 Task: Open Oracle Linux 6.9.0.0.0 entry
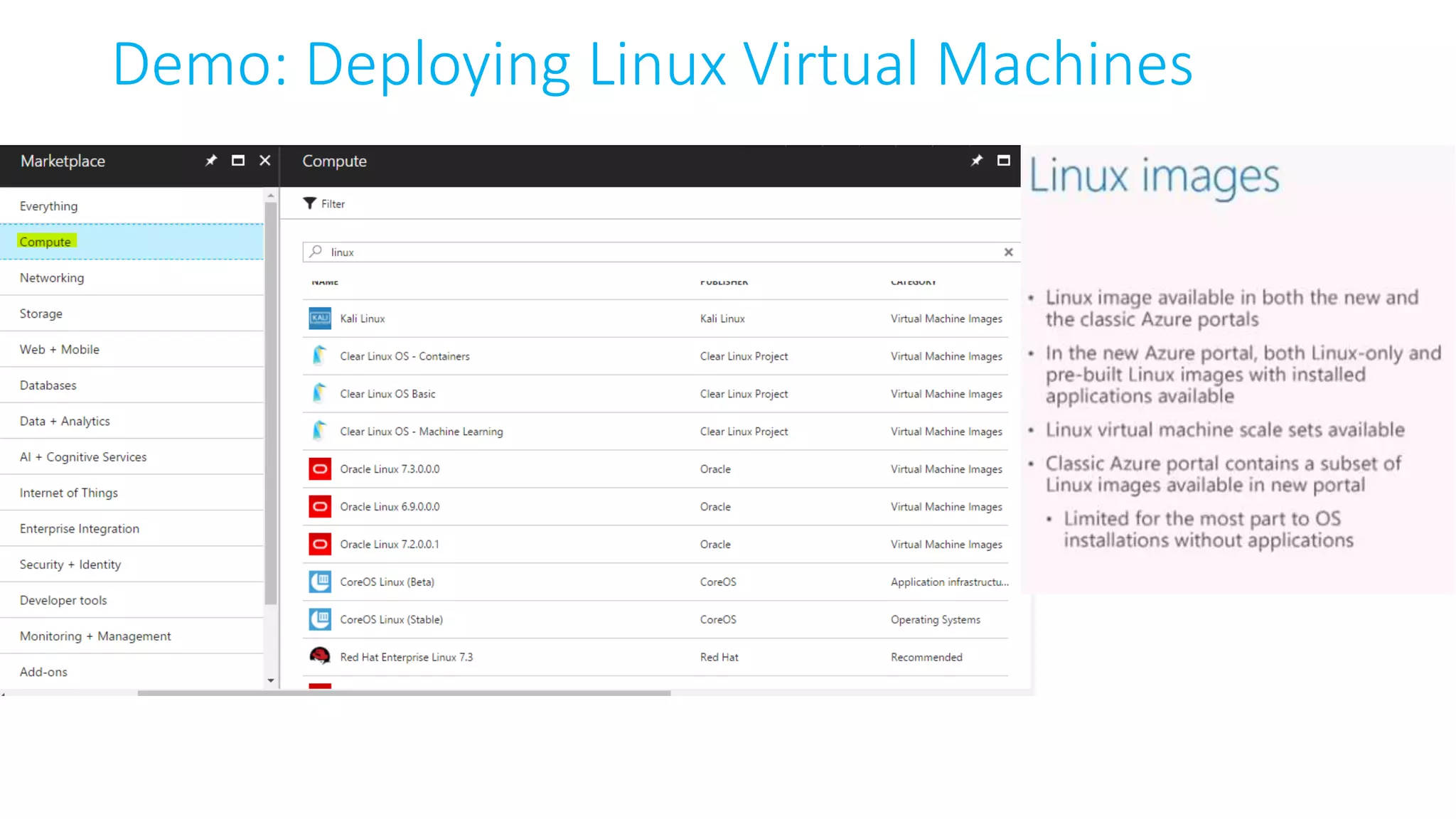pyautogui.click(x=655, y=507)
